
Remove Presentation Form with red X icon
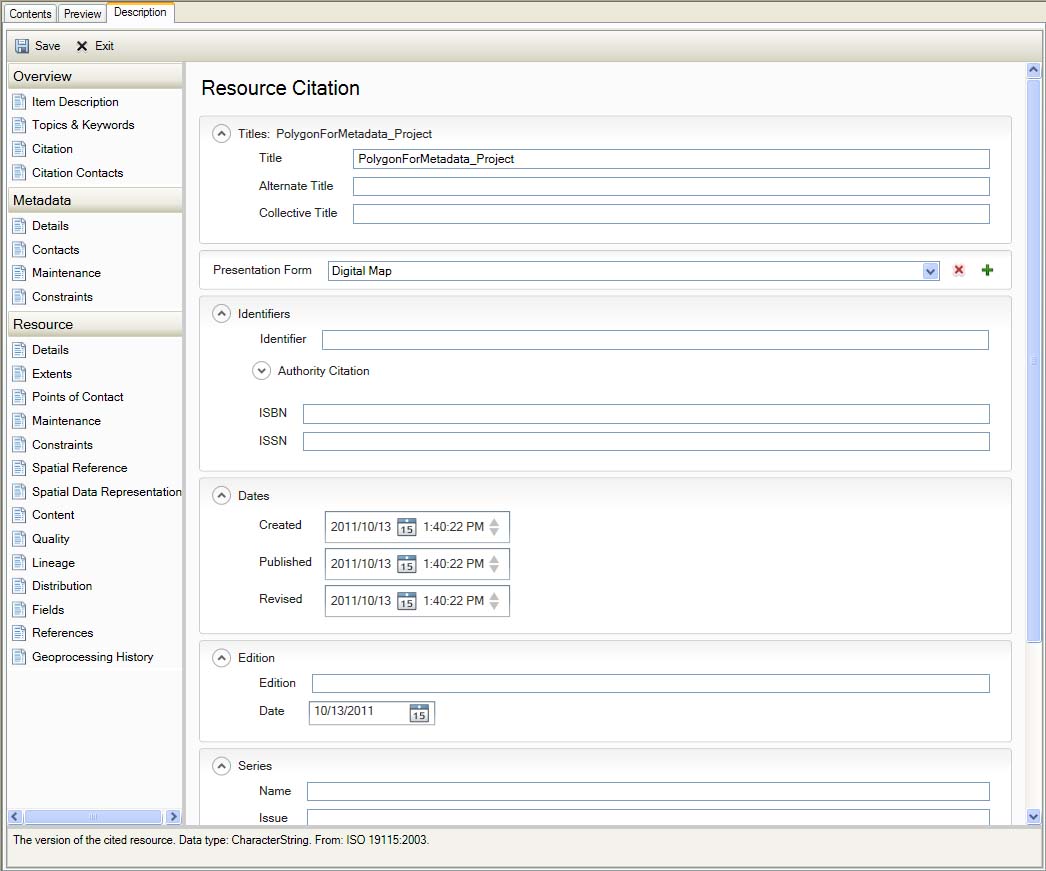click(x=959, y=271)
